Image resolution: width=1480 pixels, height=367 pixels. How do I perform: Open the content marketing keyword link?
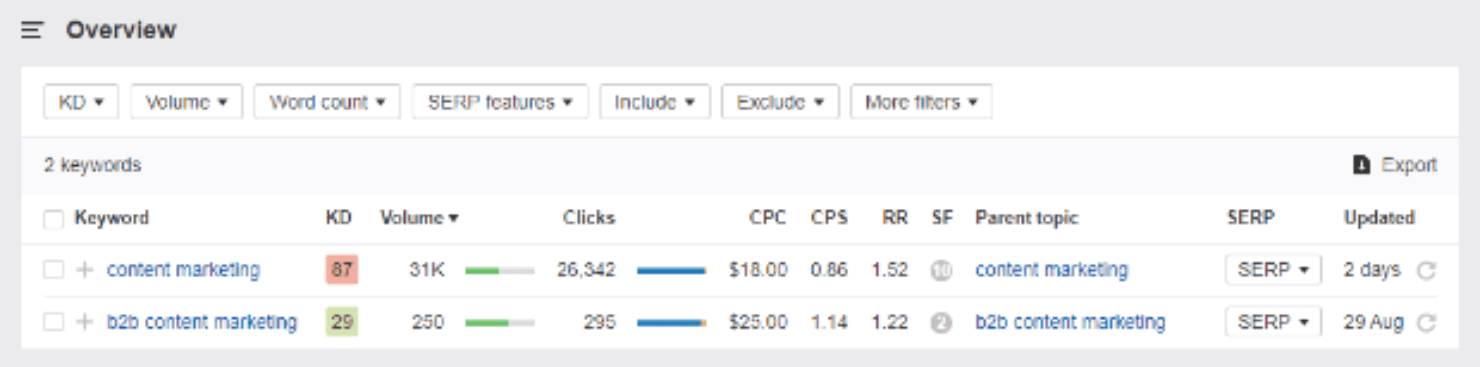(183, 270)
